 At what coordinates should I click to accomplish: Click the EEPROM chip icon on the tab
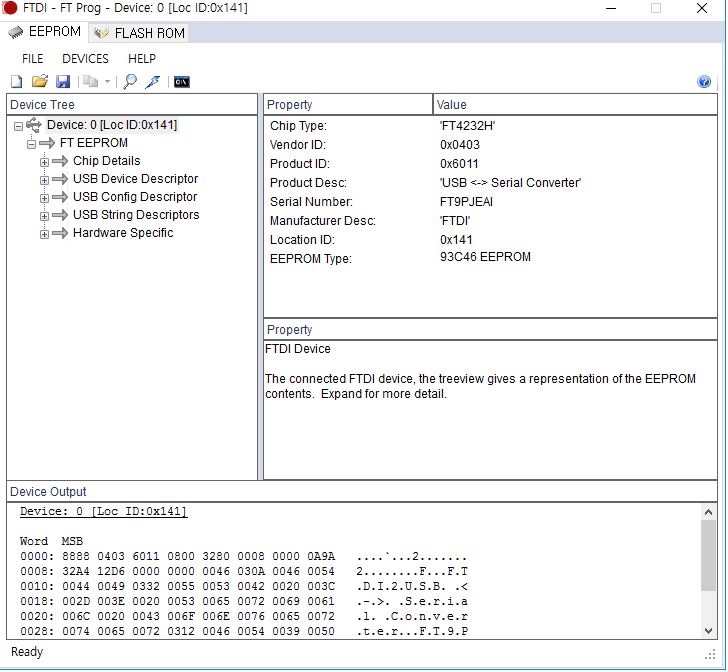coord(15,32)
